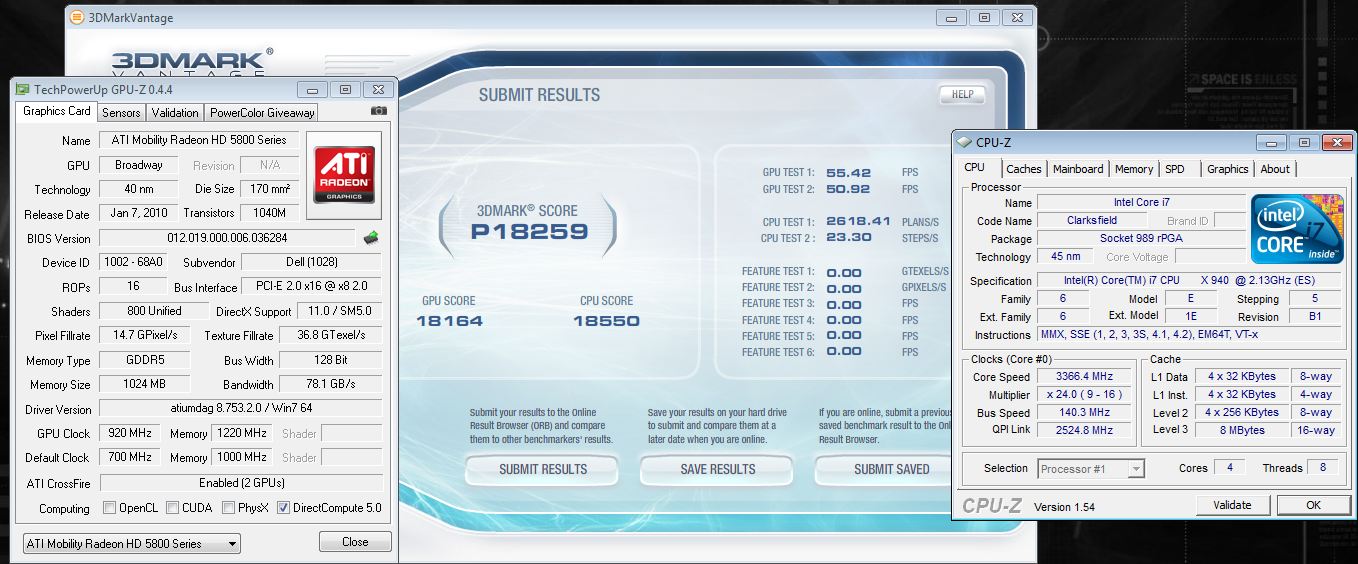The width and height of the screenshot is (1358, 564).
Task: Toggle the PhysX checkbox
Action: click(229, 508)
